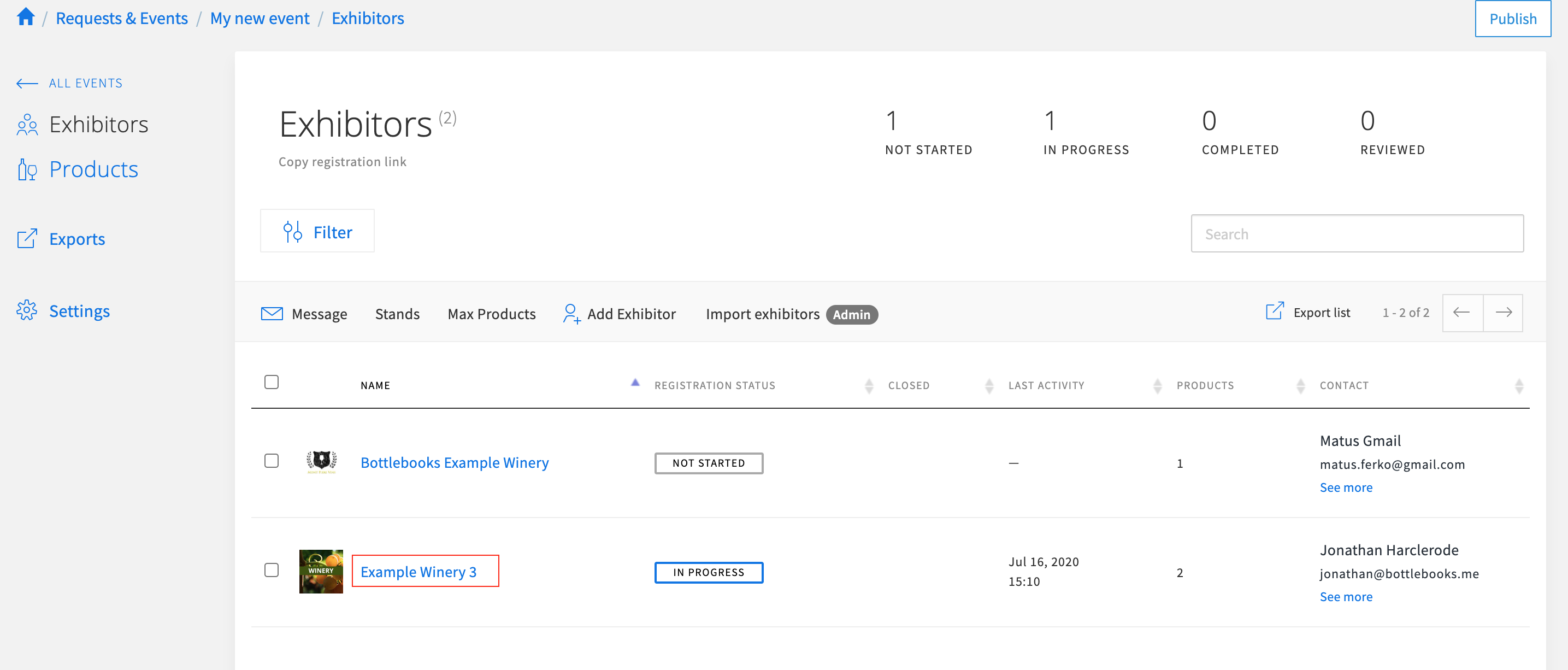Click the home icon in breadcrumb
This screenshot has width=1568, height=670.
(26, 17)
